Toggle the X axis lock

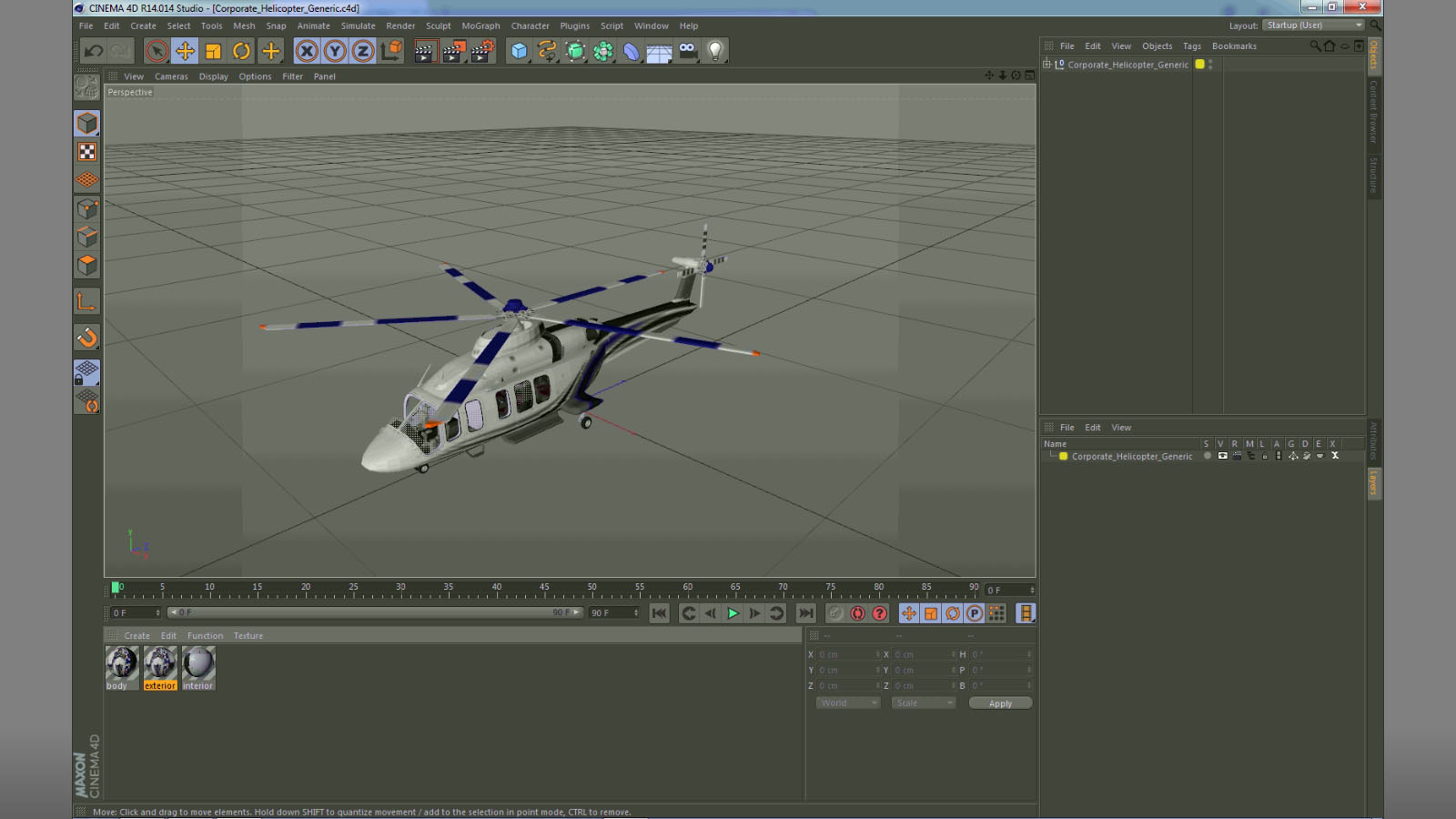(307, 51)
